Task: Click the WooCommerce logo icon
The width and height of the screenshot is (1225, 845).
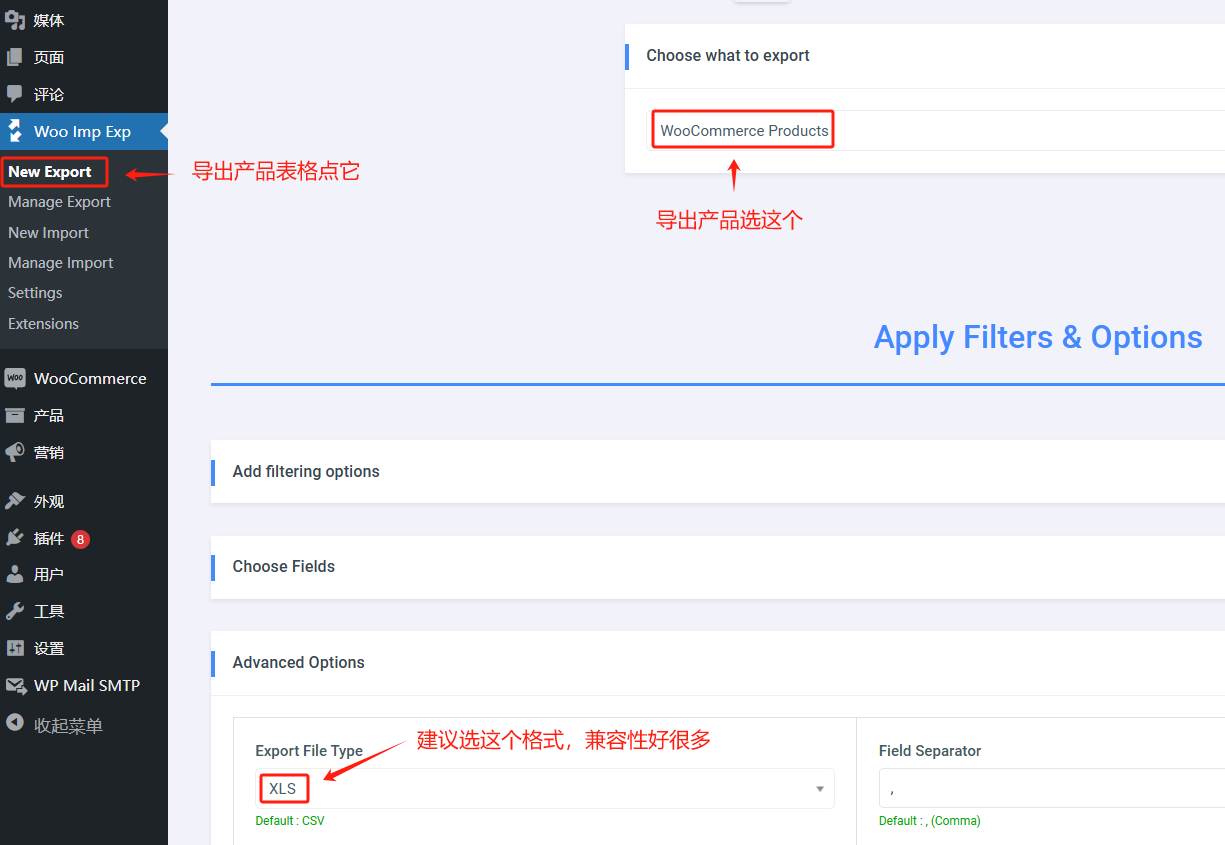Action: [15, 378]
